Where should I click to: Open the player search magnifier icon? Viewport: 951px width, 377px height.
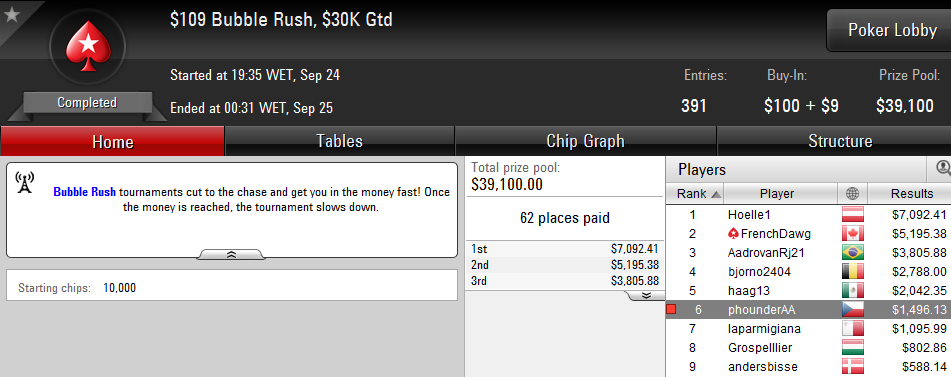click(x=943, y=168)
